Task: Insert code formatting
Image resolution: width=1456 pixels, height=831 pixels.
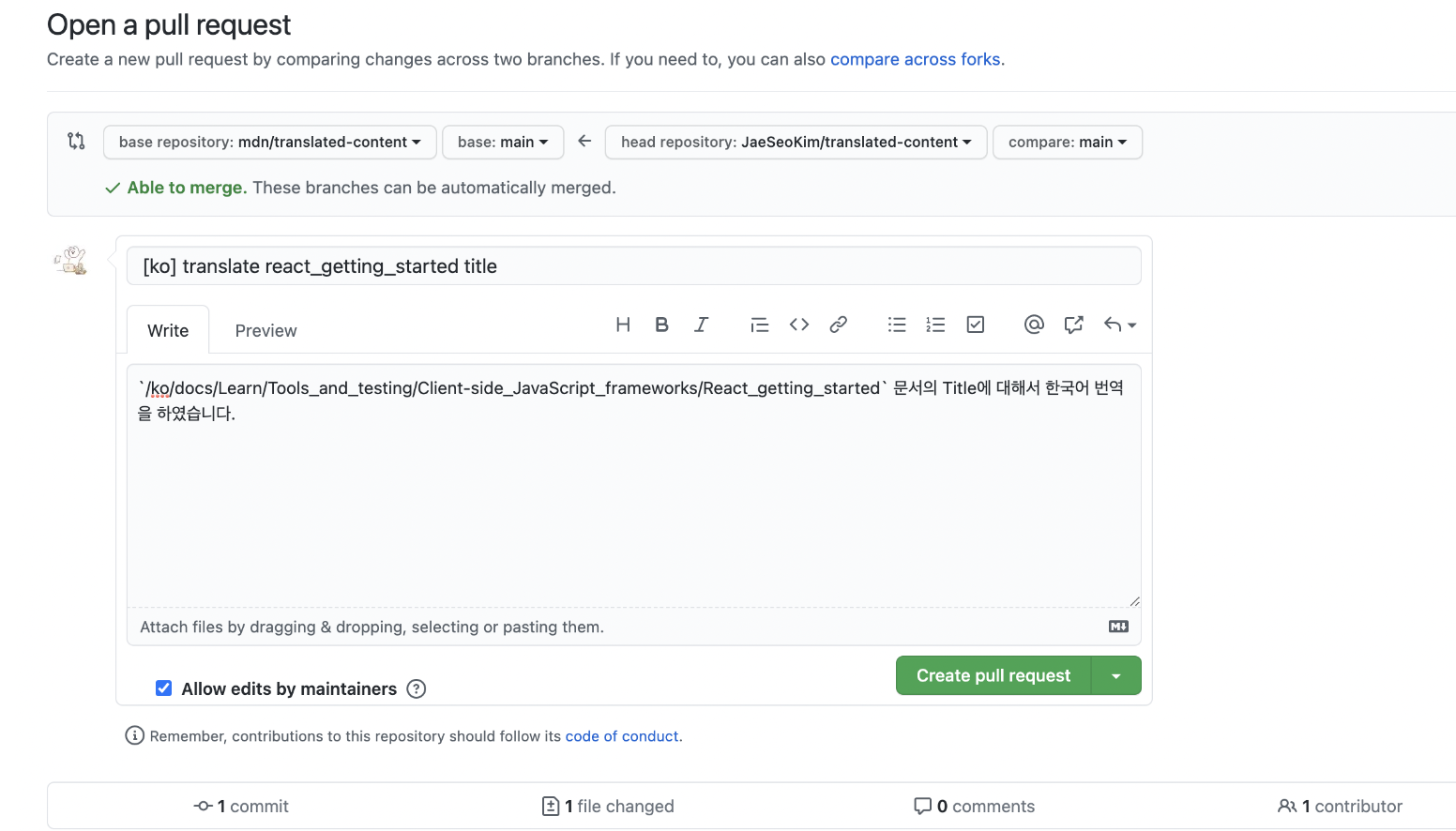Action: (x=799, y=325)
